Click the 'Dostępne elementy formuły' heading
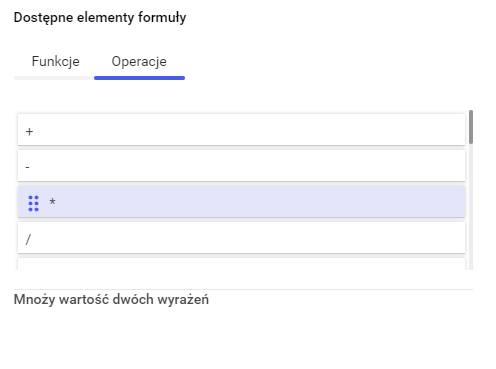The height and width of the screenshot is (369, 496). 100,17
